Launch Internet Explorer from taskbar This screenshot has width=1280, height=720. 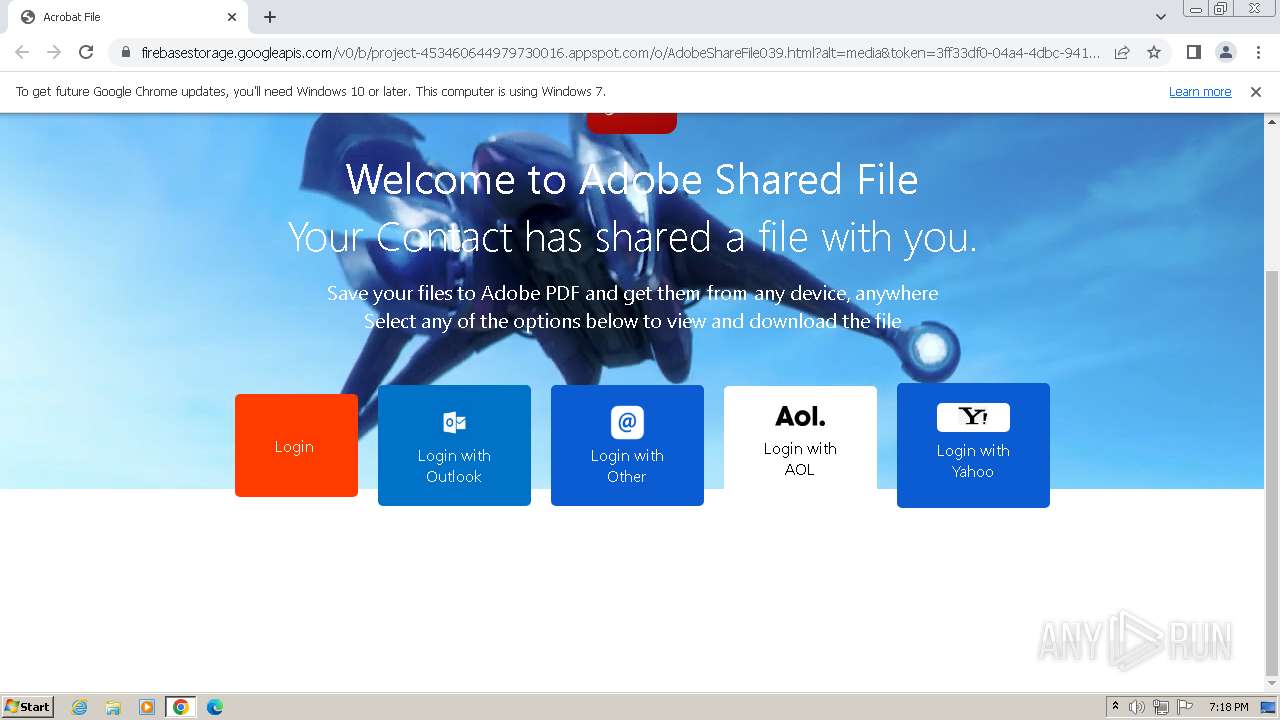79,707
